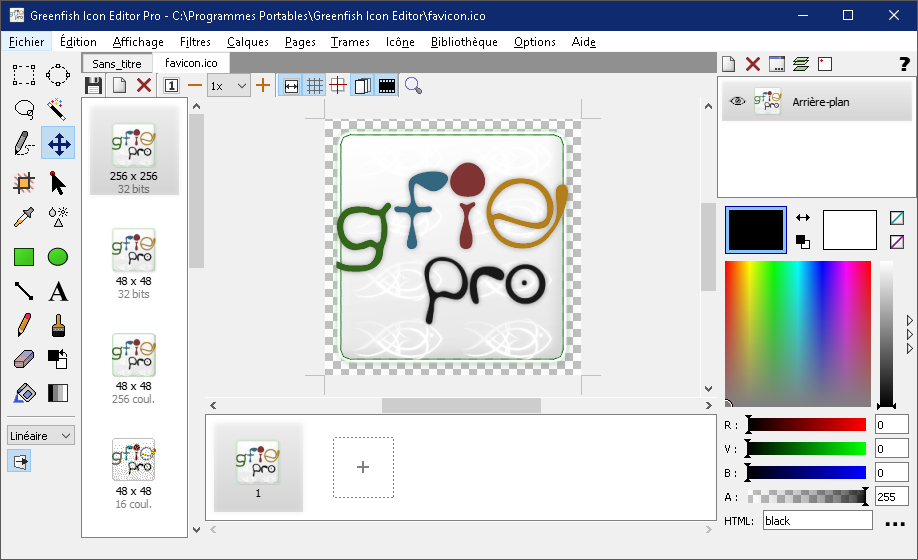Toggle the center crosshair guides
918x560 pixels.
pos(338,86)
